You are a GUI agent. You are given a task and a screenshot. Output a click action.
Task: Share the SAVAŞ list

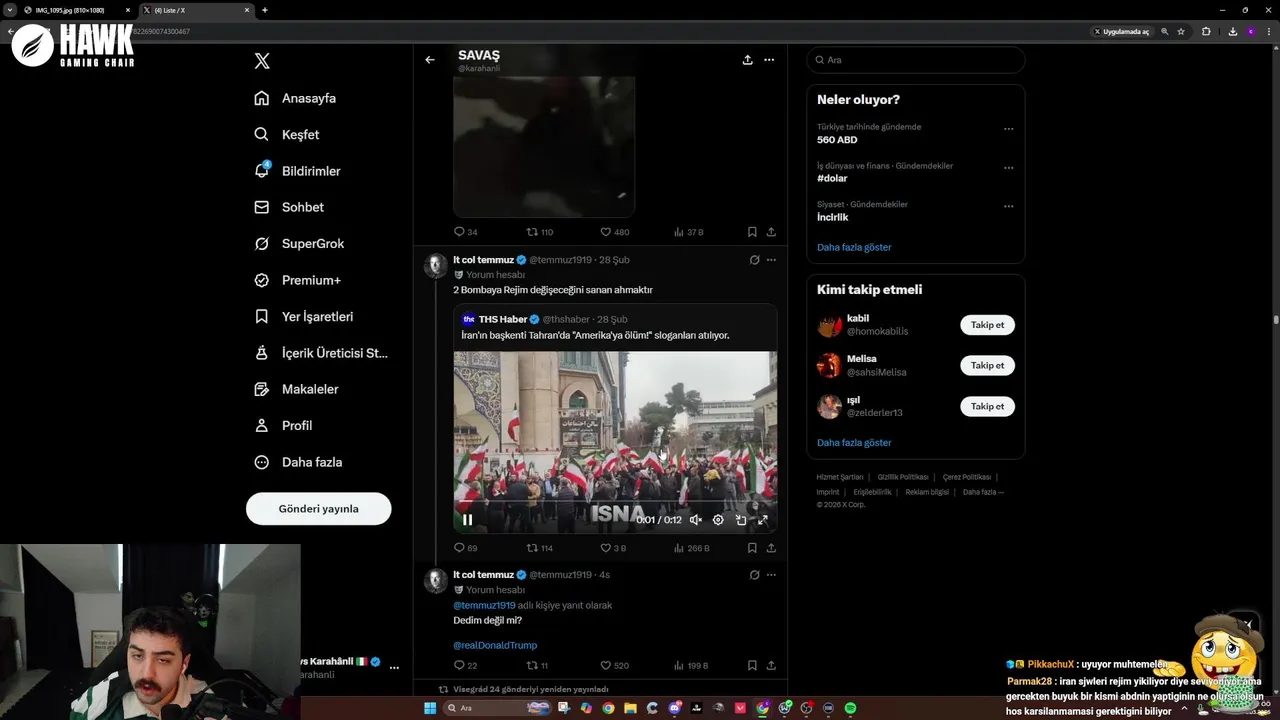(747, 60)
